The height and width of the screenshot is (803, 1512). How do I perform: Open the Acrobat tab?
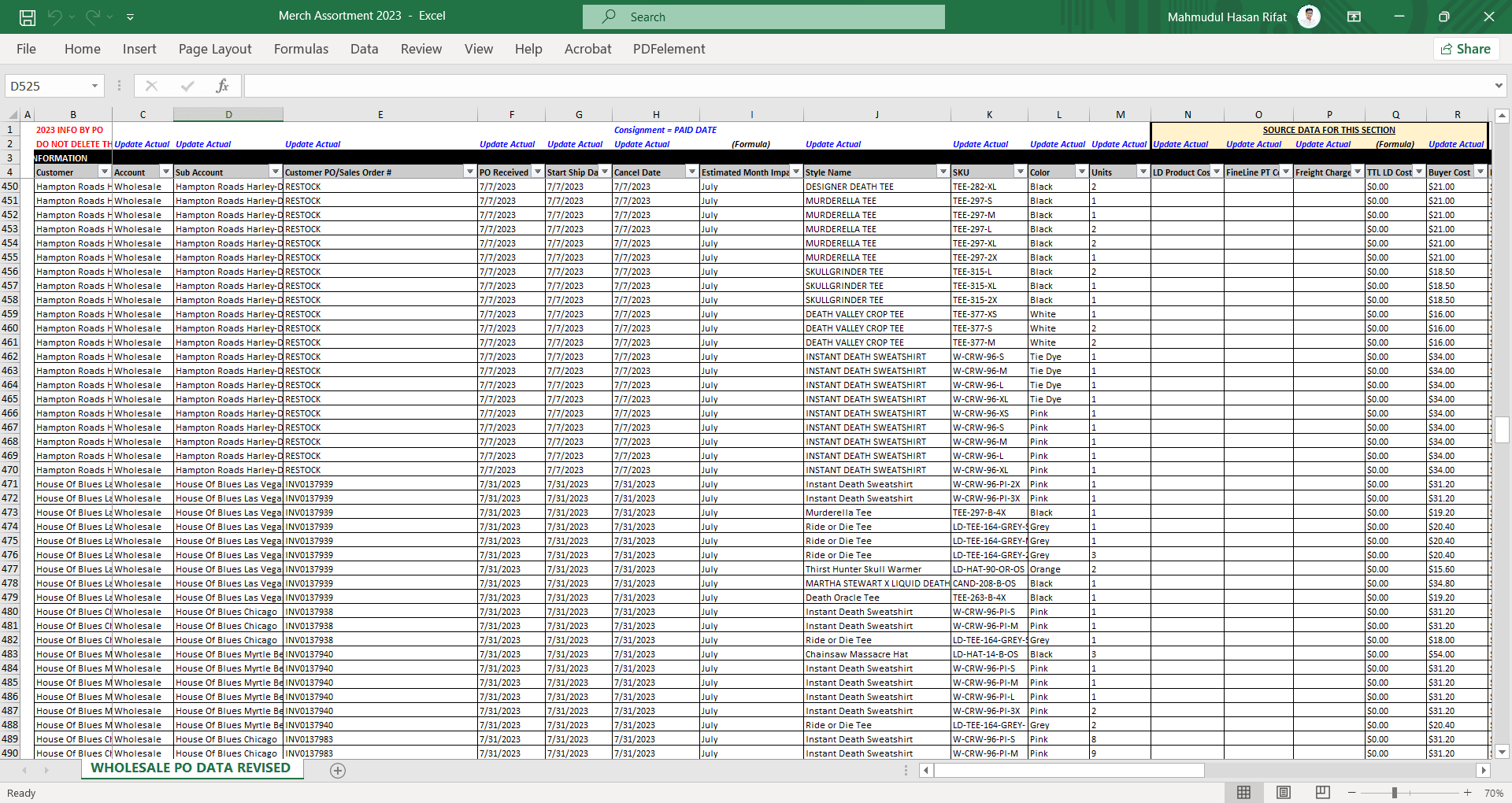point(587,49)
